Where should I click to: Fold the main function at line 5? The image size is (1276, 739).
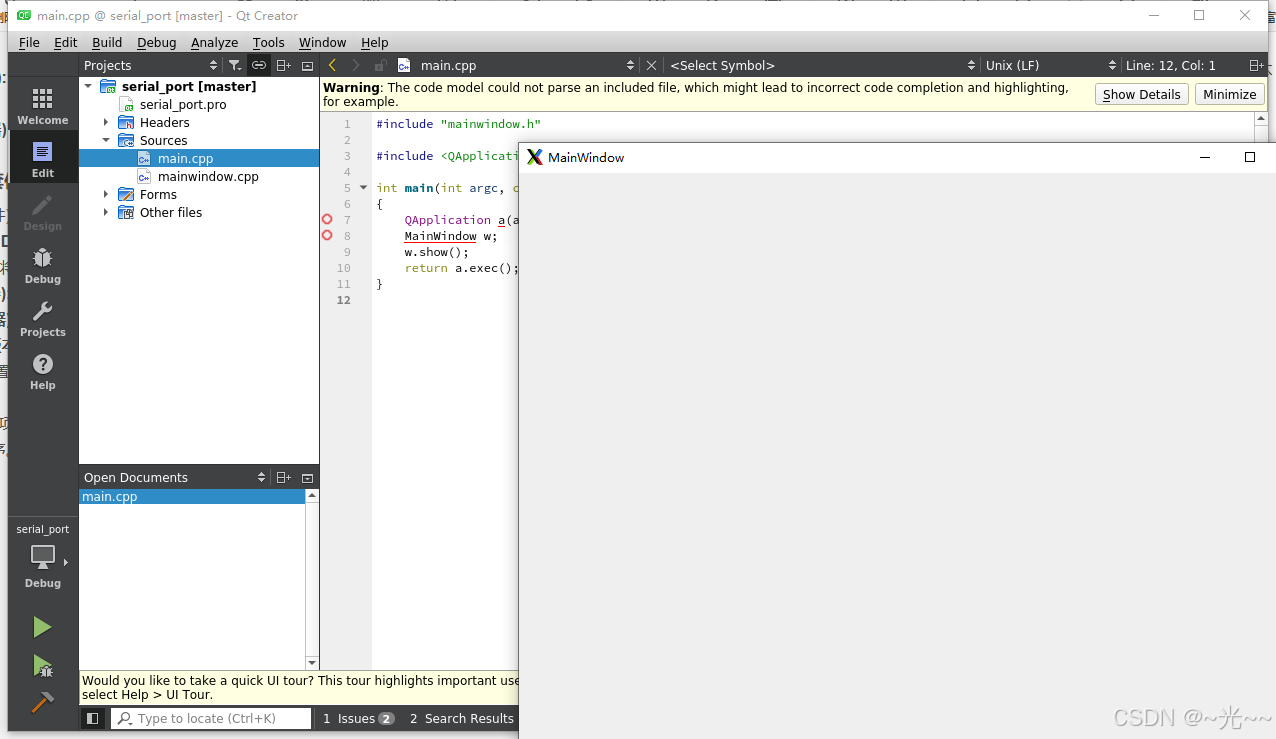tap(363, 187)
